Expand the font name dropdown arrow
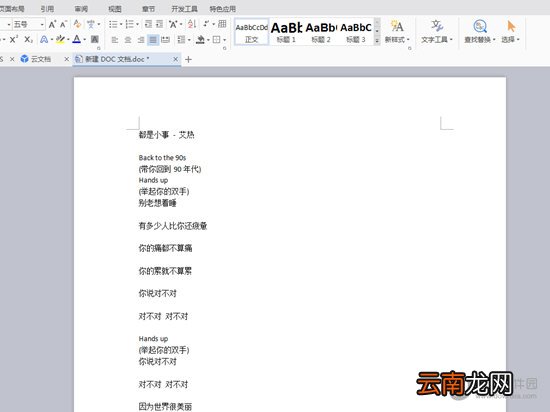550x412 pixels. point(8,24)
